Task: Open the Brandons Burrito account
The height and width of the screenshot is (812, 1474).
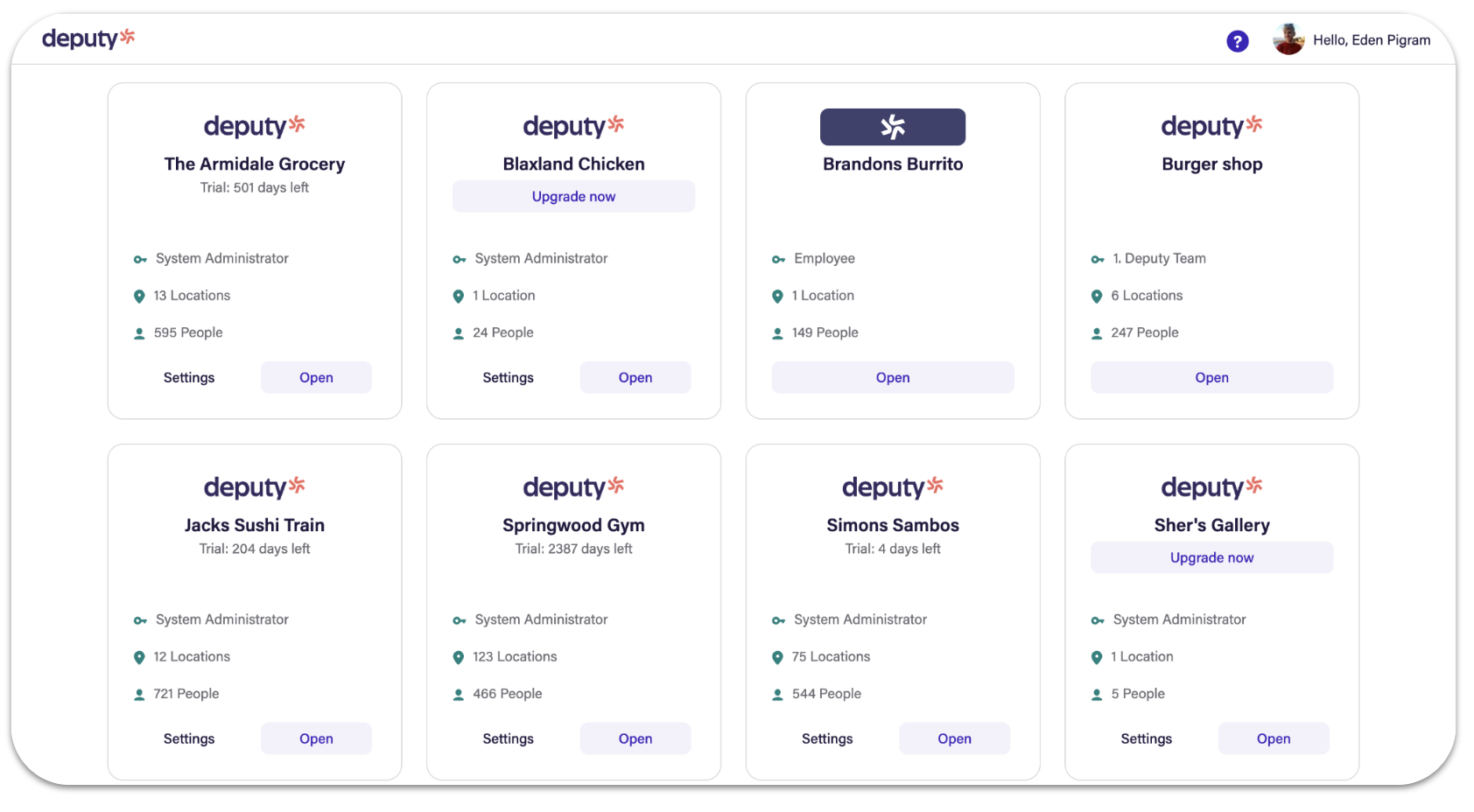Action: tap(893, 377)
